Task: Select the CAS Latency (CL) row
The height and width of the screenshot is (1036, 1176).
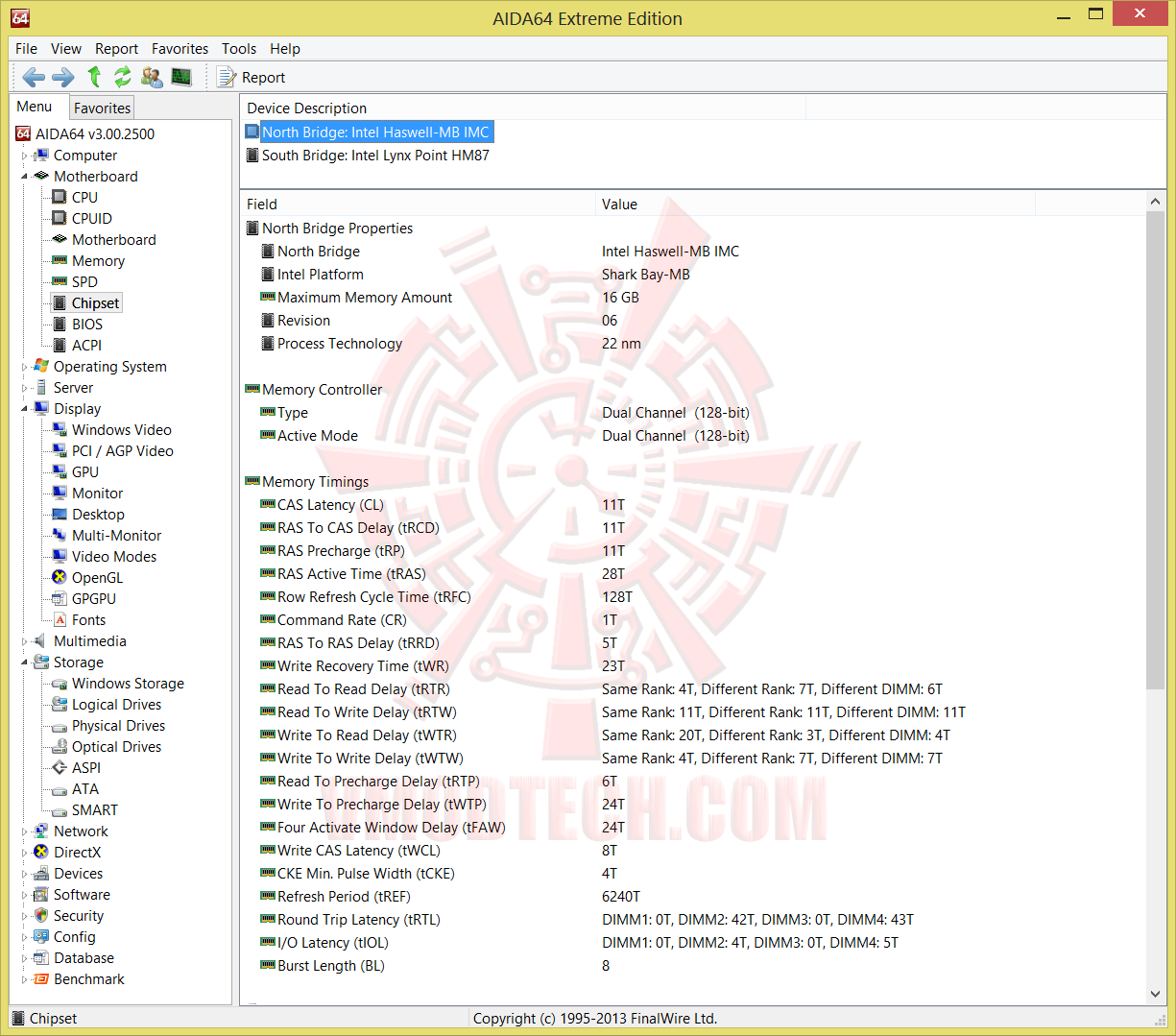Action: [691, 505]
